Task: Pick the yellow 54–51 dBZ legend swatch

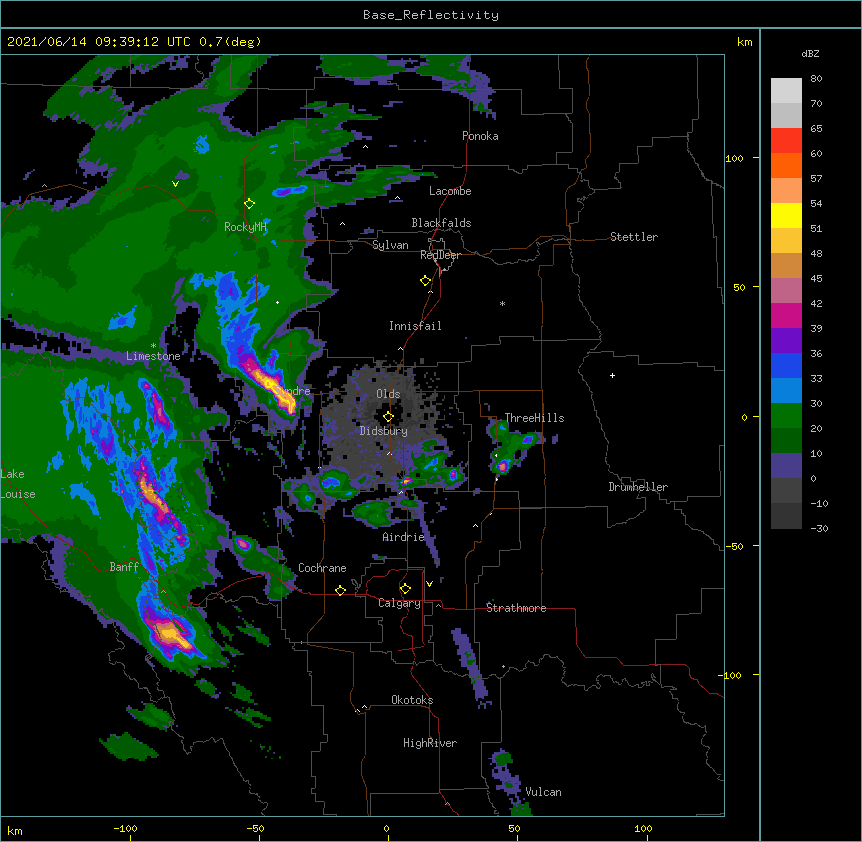Action: point(786,215)
